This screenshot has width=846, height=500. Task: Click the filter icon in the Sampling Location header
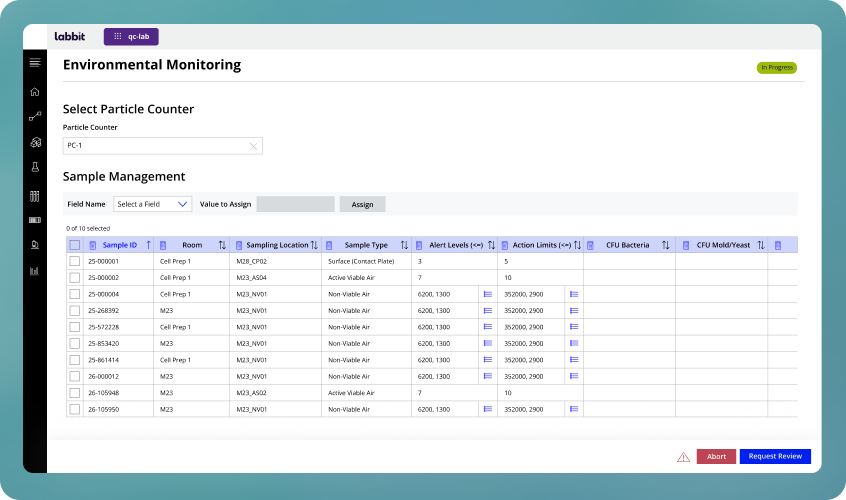(x=239, y=245)
